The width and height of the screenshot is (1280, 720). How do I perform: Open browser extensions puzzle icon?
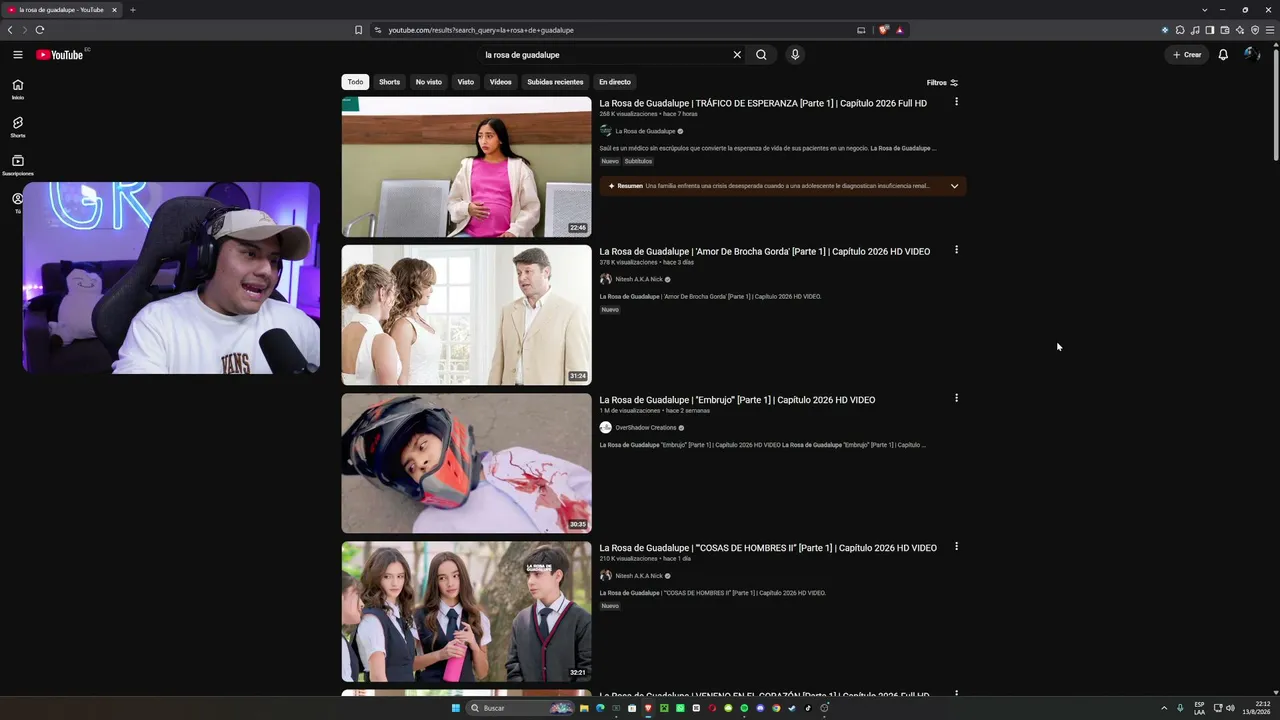[x=1180, y=30]
